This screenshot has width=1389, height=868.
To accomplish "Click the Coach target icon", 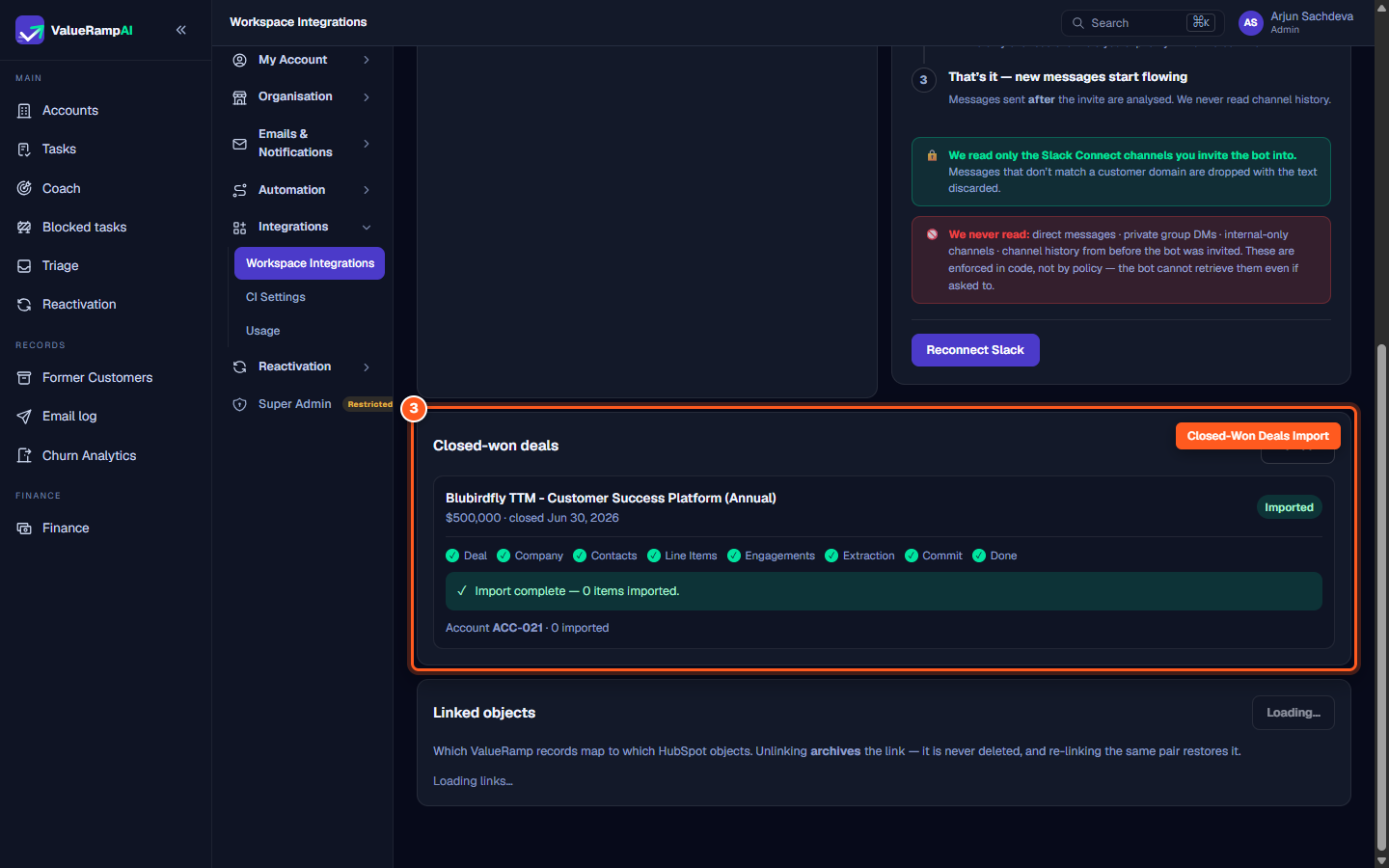I will 24,188.
